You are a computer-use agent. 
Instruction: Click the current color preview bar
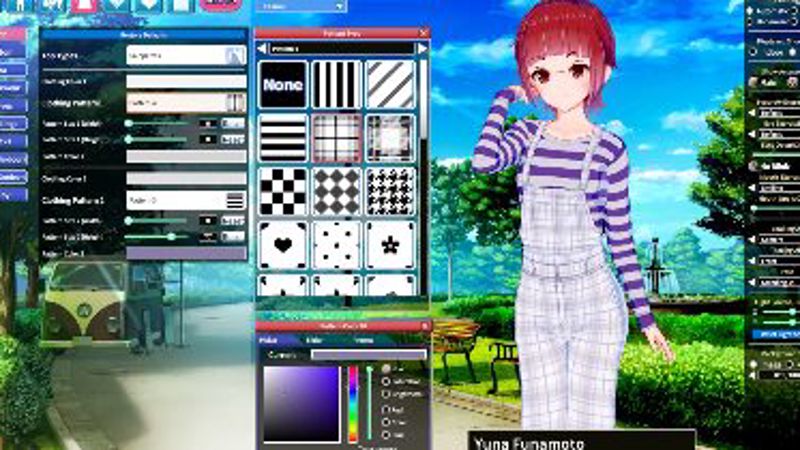[x=368, y=355]
